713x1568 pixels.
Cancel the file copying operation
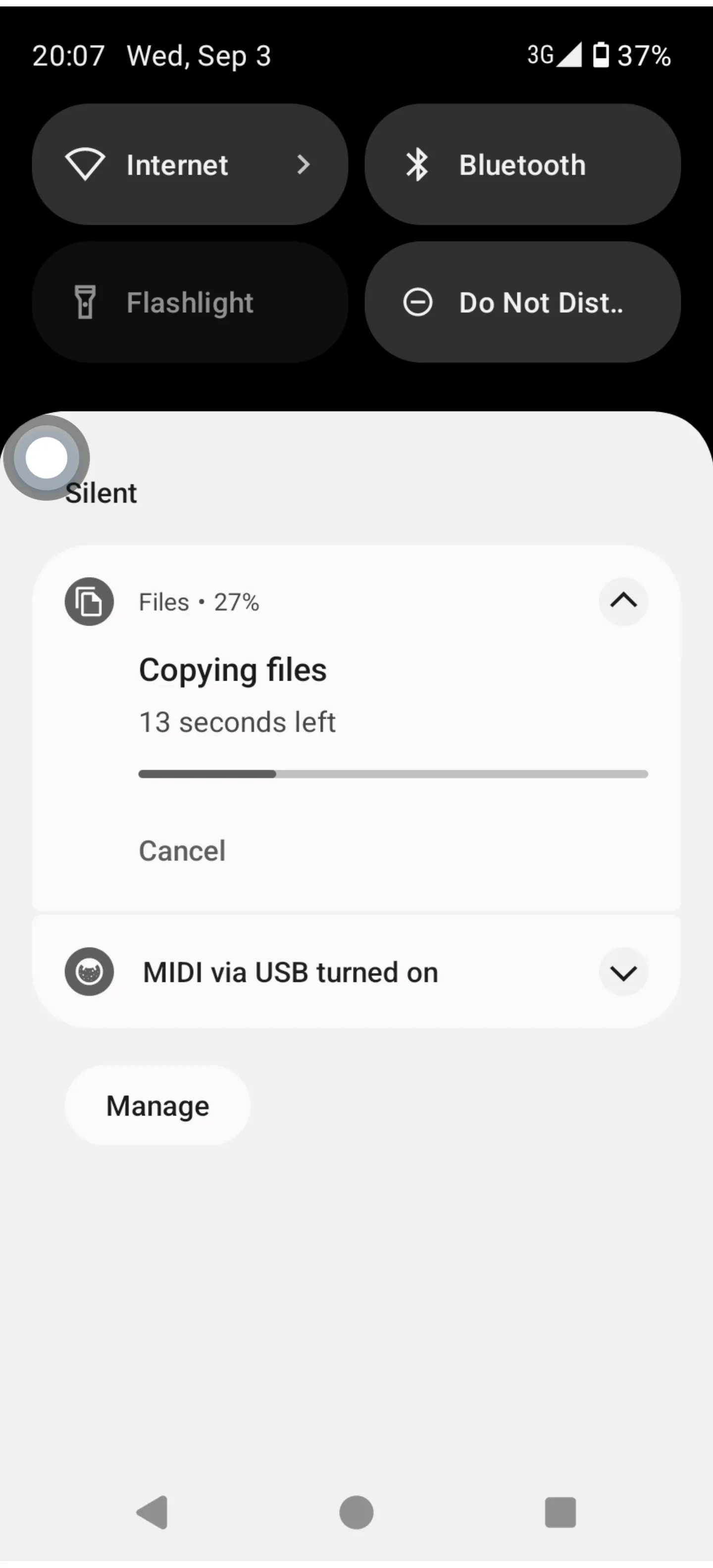point(182,850)
